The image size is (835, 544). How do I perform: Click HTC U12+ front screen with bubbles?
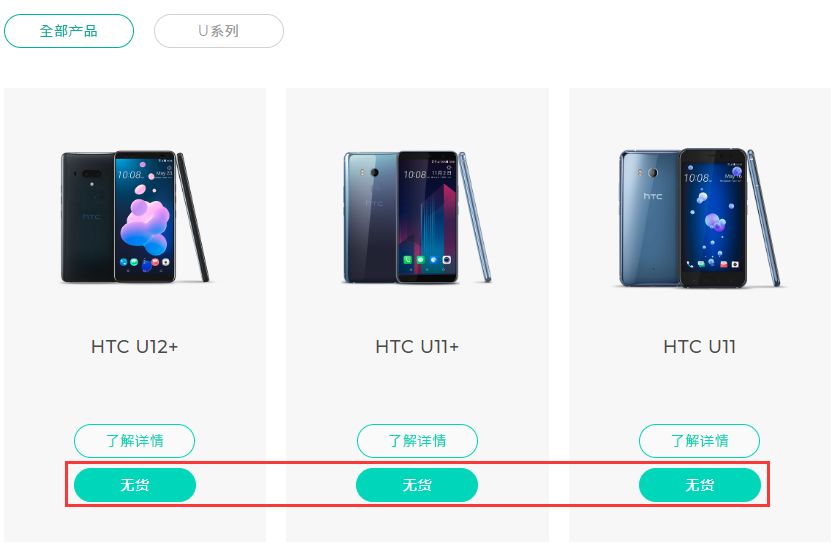145,216
